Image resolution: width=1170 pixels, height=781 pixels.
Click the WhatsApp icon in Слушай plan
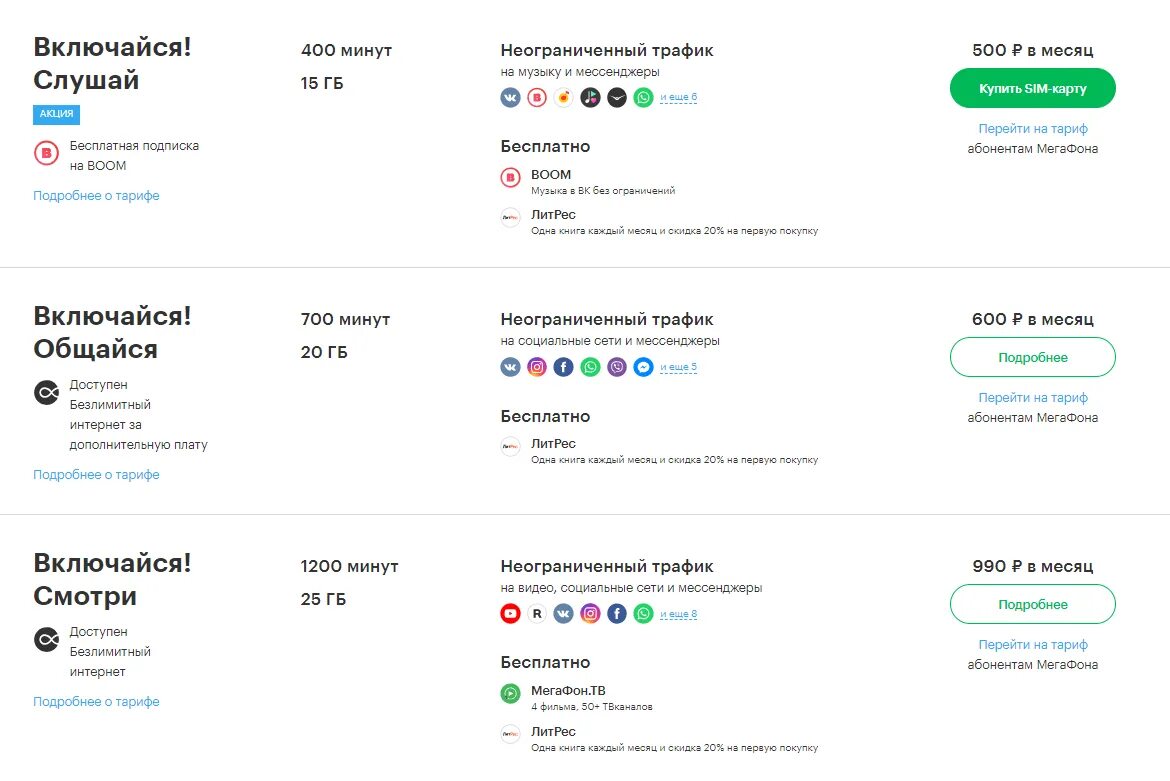(643, 97)
